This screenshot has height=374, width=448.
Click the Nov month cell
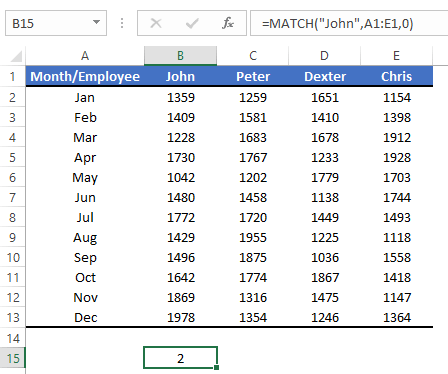point(85,297)
